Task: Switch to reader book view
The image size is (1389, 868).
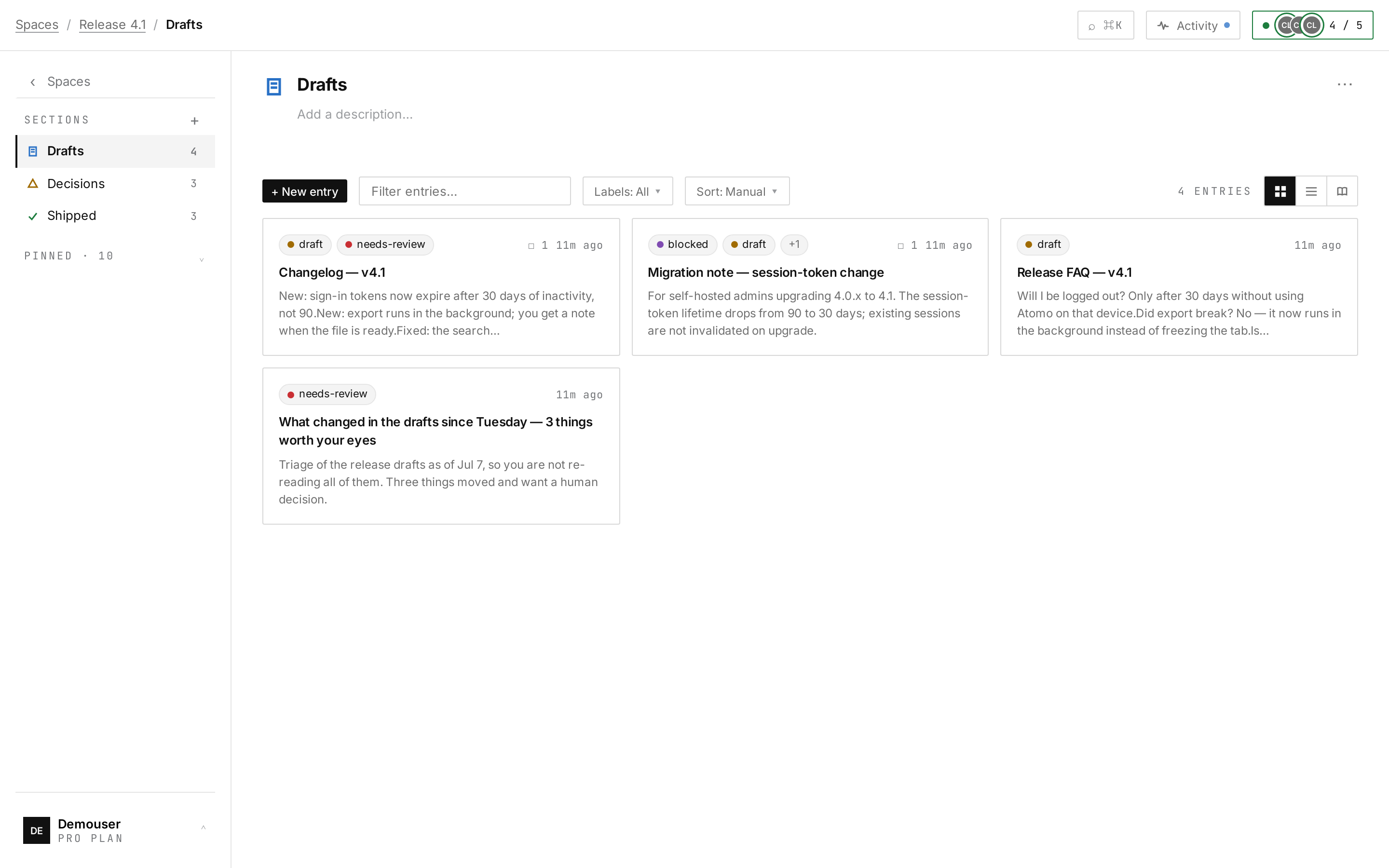Action: tap(1342, 191)
